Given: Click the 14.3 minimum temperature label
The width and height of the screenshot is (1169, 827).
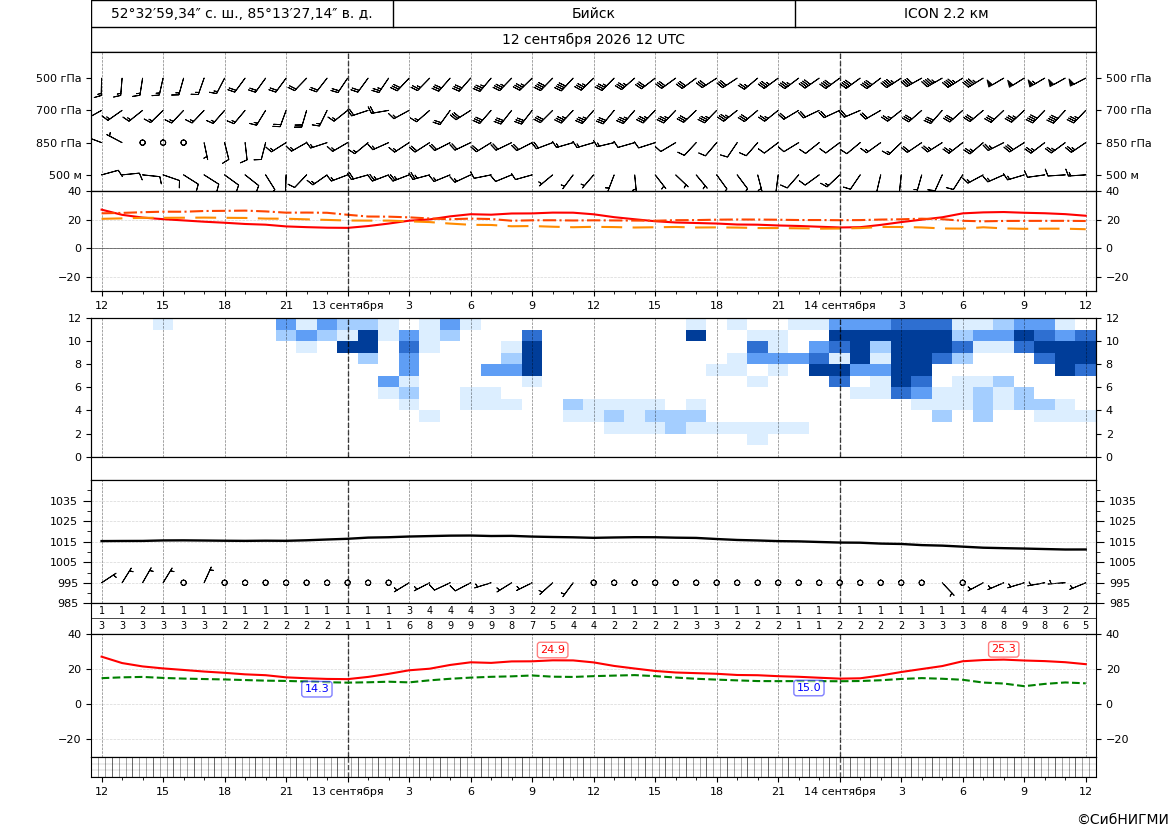Looking at the screenshot, I should [317, 688].
